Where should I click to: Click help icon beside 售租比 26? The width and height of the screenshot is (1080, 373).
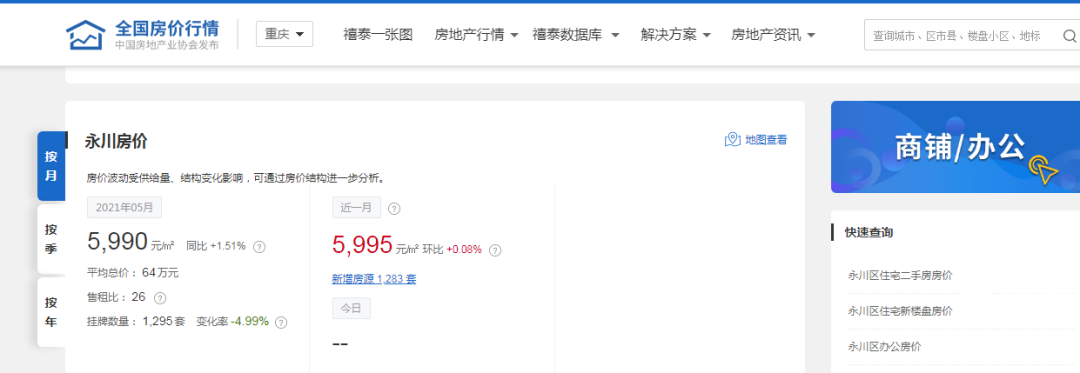pyautogui.click(x=160, y=298)
